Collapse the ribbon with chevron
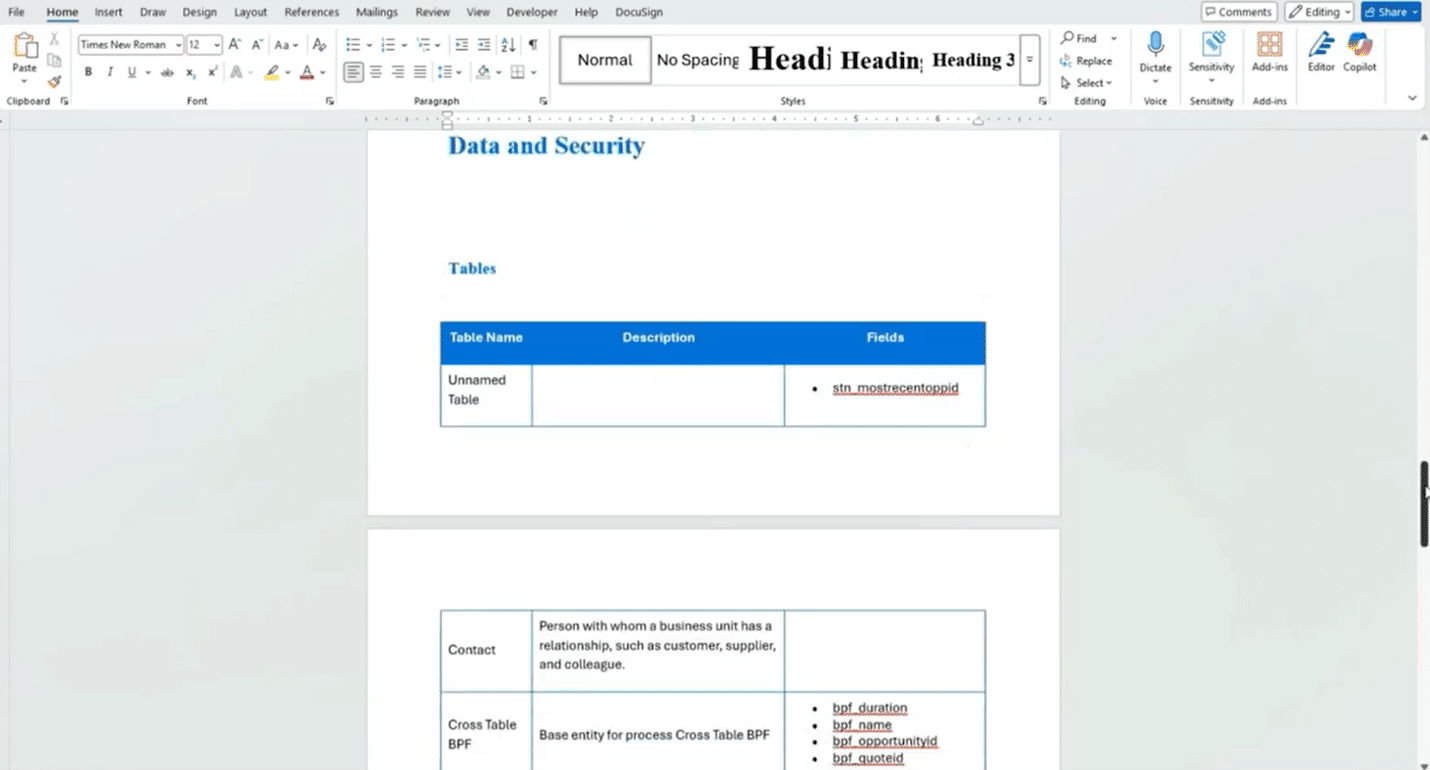Viewport: 1430px width, 770px height. 1412,98
